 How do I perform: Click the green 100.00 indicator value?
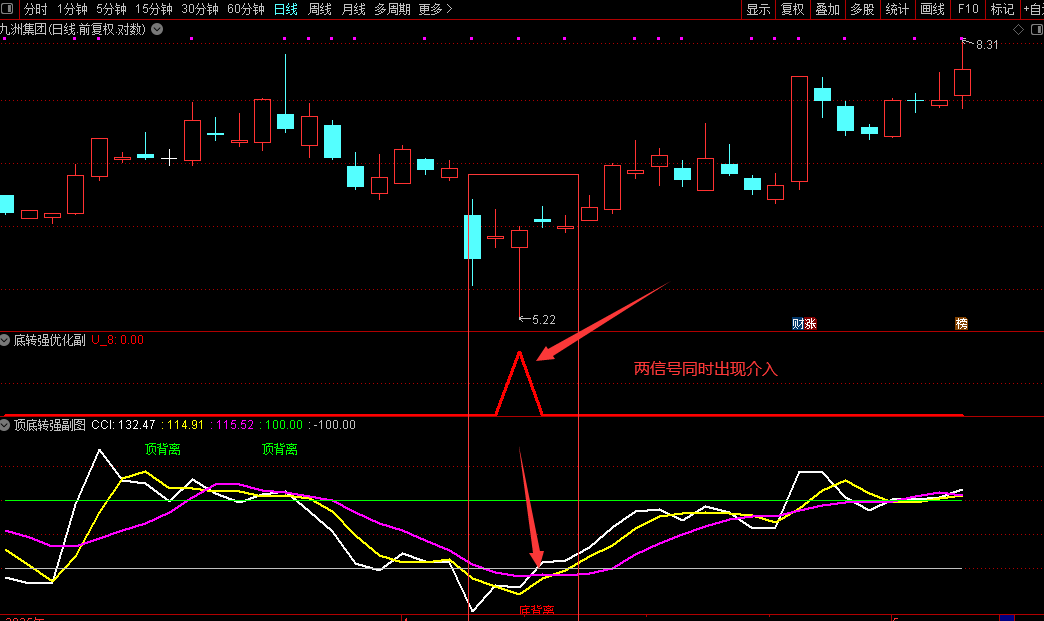[x=284, y=425]
